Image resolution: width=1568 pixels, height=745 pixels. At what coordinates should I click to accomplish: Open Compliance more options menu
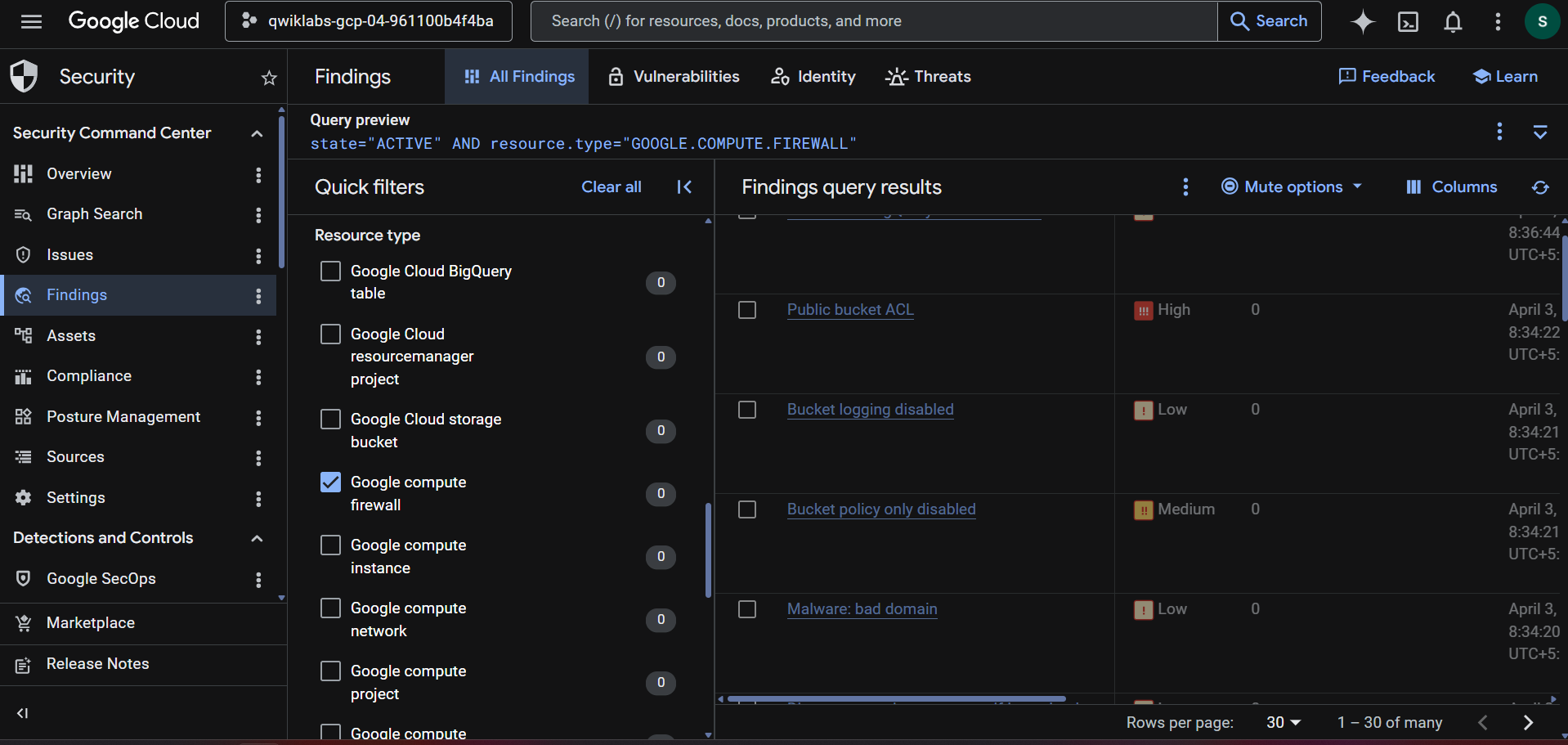point(258,376)
